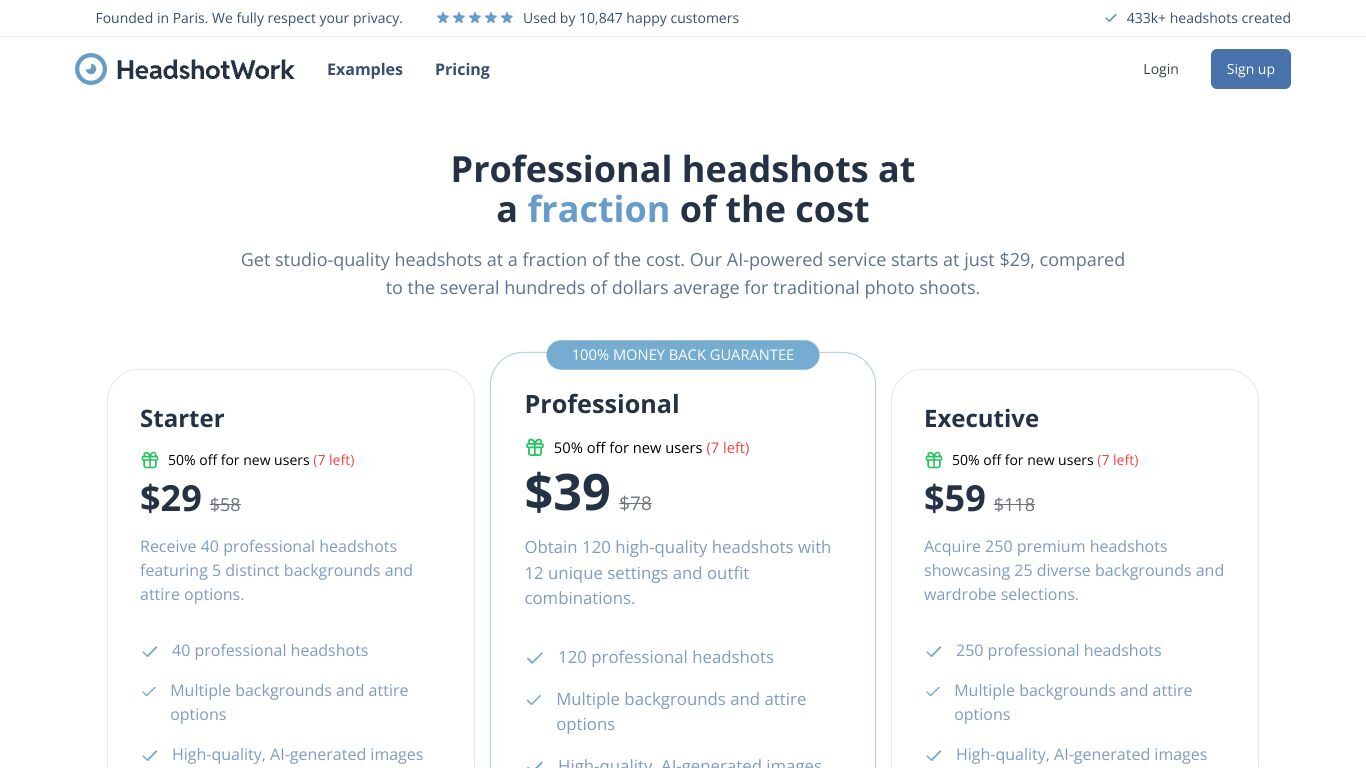
Task: Click checkmark next to 120 professional headshots
Action: click(535, 658)
